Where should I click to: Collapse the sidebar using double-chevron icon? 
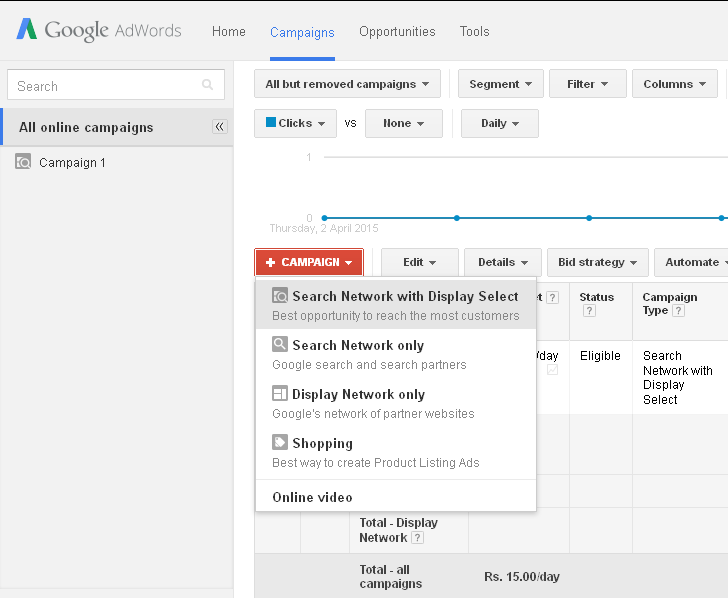(220, 127)
